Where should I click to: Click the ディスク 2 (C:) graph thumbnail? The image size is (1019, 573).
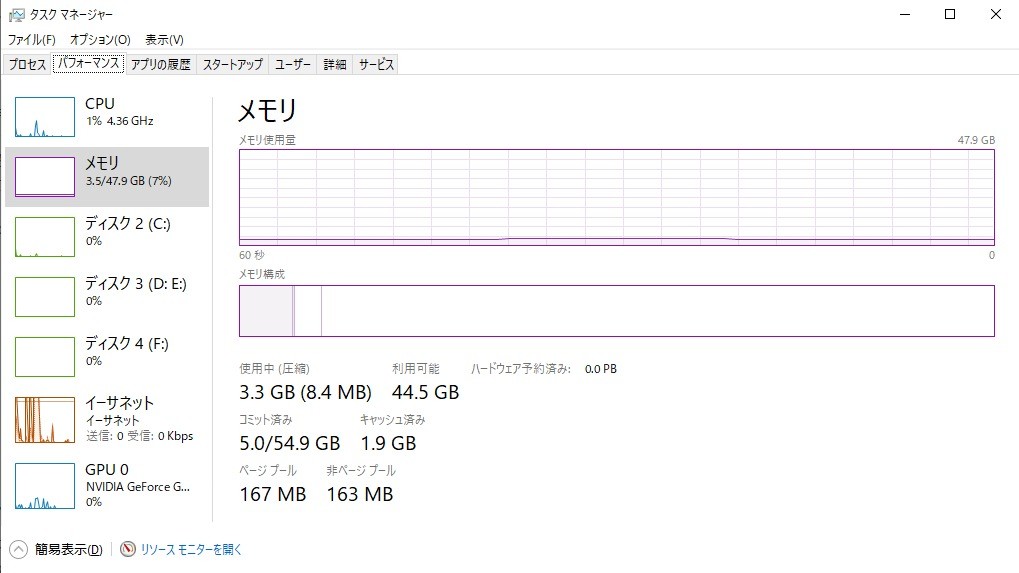point(45,237)
